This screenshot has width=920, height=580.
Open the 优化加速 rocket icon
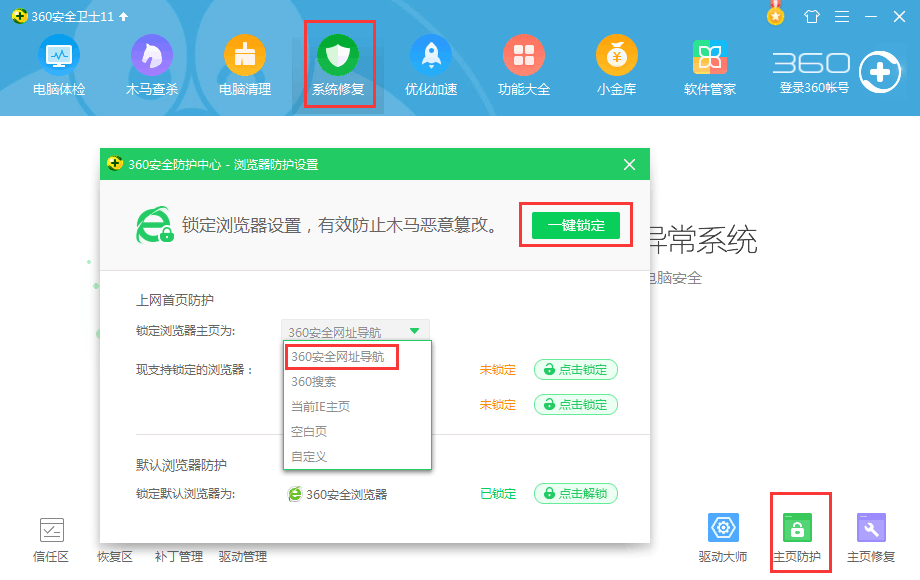431,55
